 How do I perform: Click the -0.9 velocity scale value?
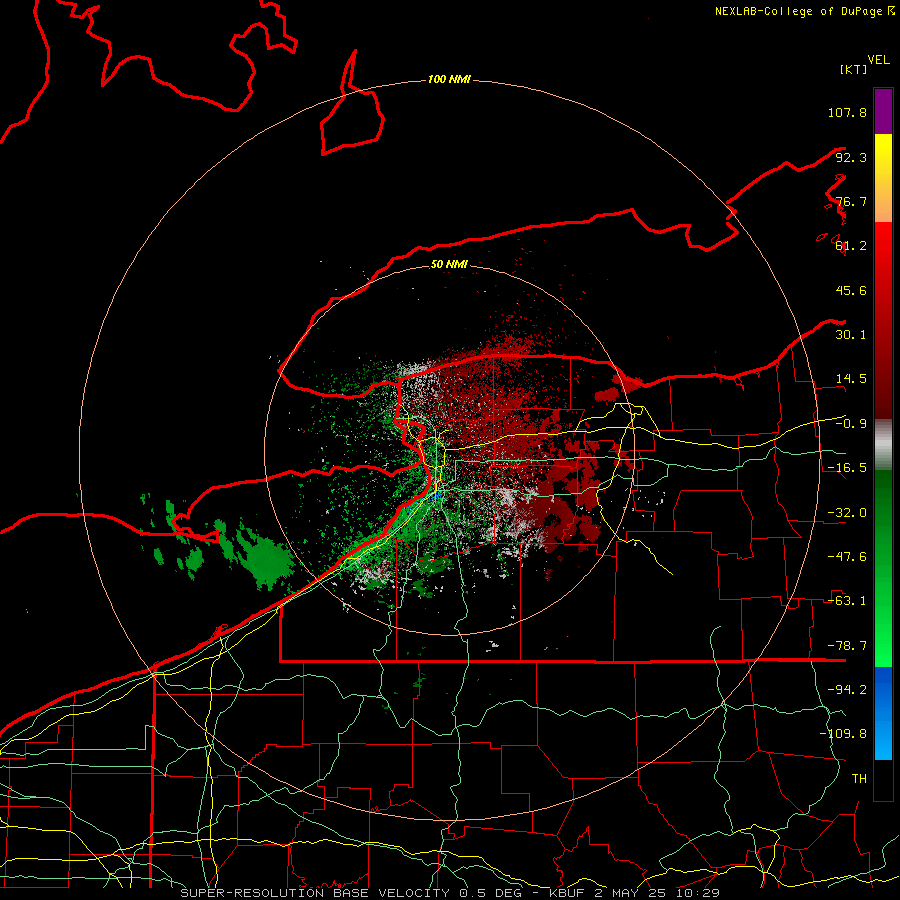851,424
